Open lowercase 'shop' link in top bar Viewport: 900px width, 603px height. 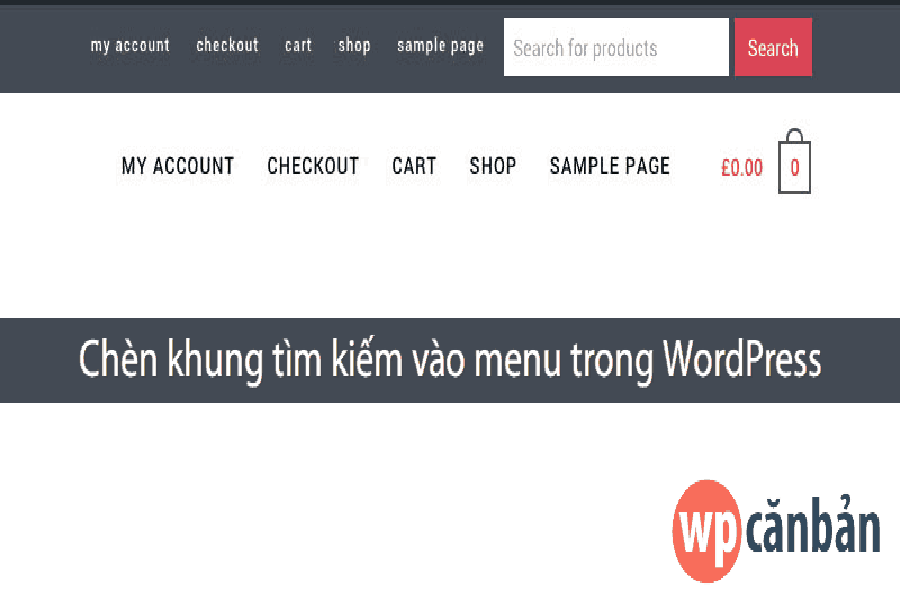click(354, 45)
